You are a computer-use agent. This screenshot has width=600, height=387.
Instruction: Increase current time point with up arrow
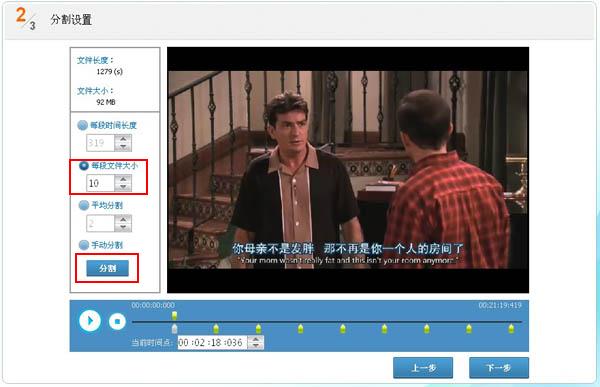(x=256, y=339)
